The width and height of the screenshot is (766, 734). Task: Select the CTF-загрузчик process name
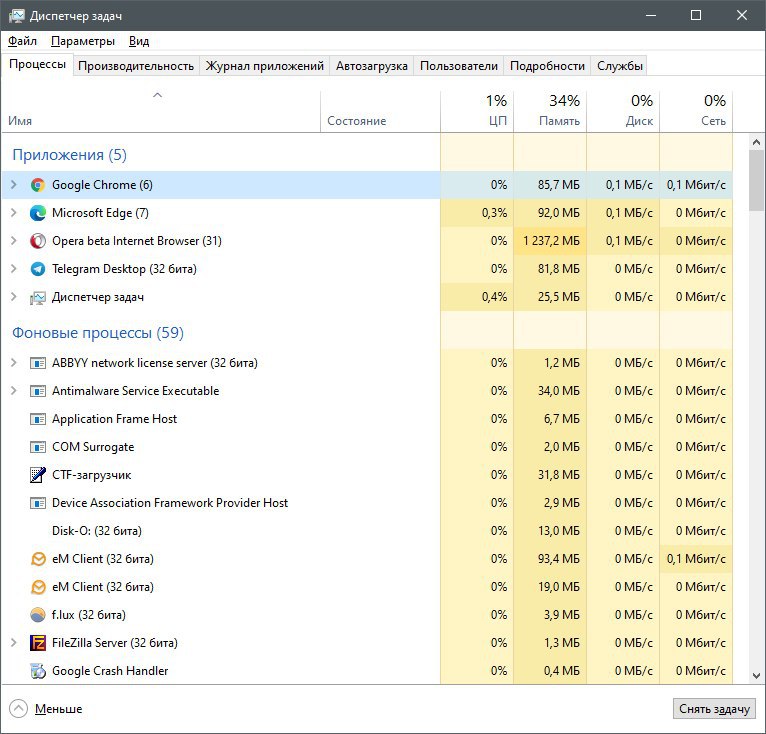click(x=91, y=475)
